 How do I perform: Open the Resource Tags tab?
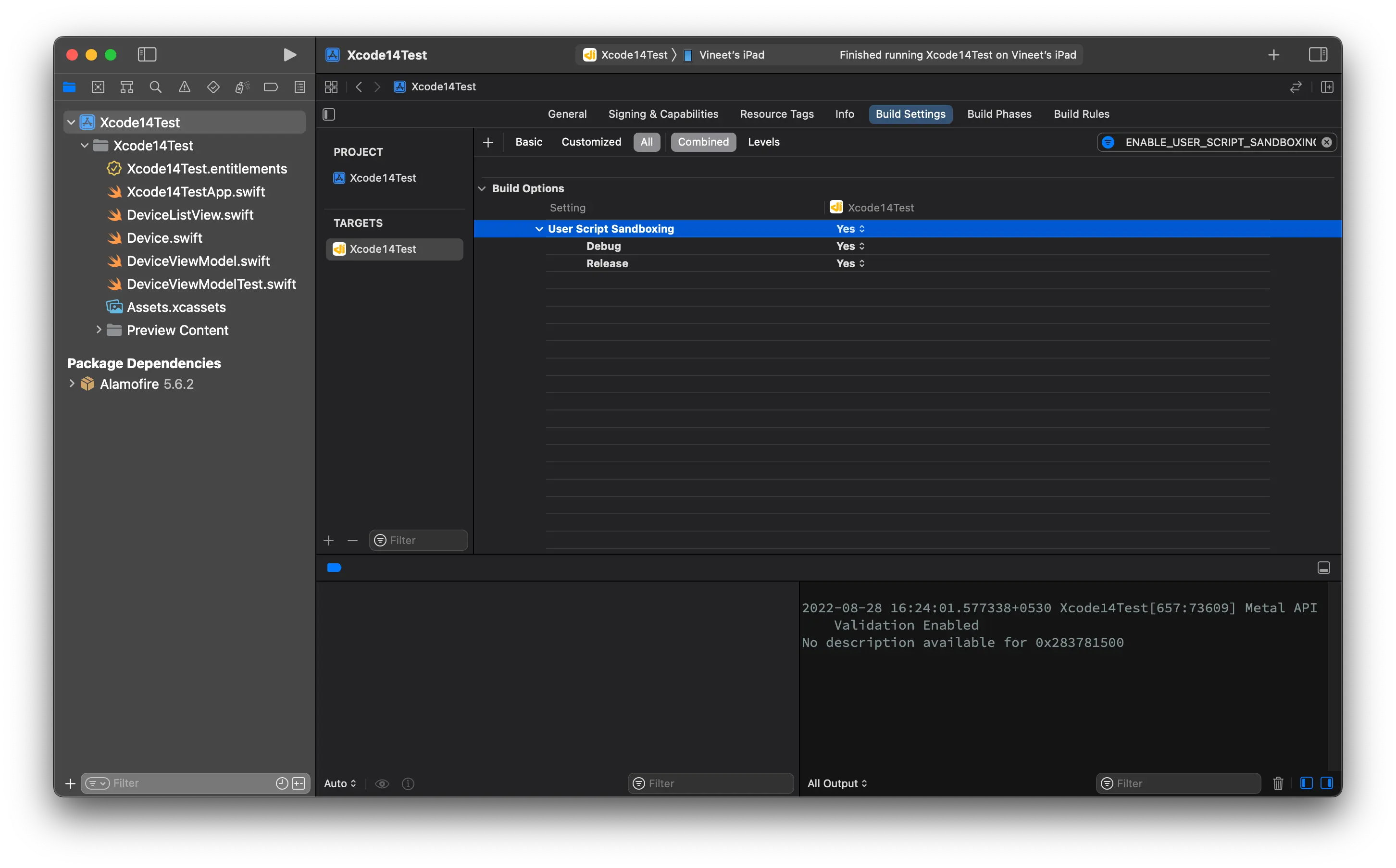[x=777, y=114]
